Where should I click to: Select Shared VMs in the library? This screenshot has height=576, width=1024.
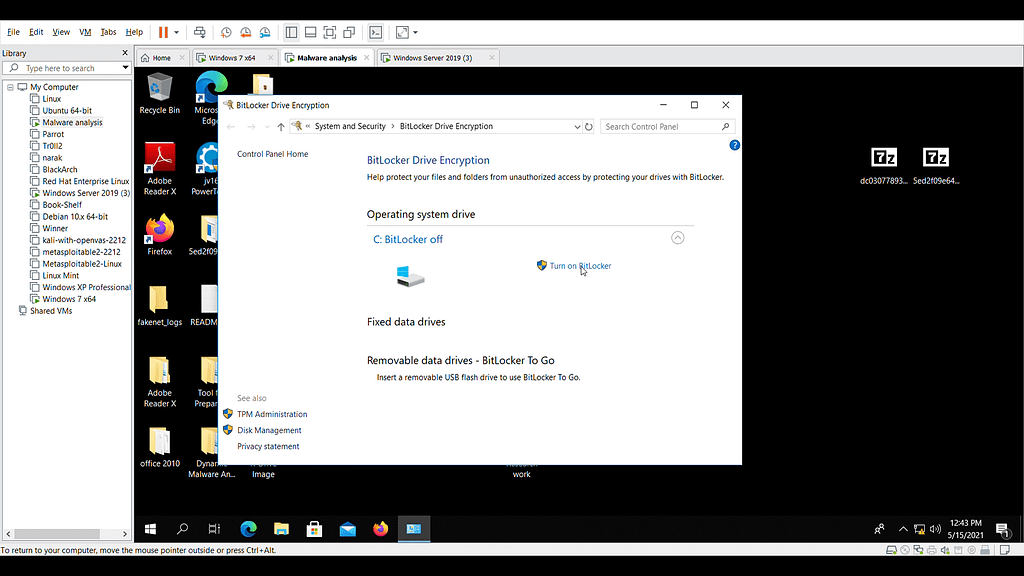[51, 311]
